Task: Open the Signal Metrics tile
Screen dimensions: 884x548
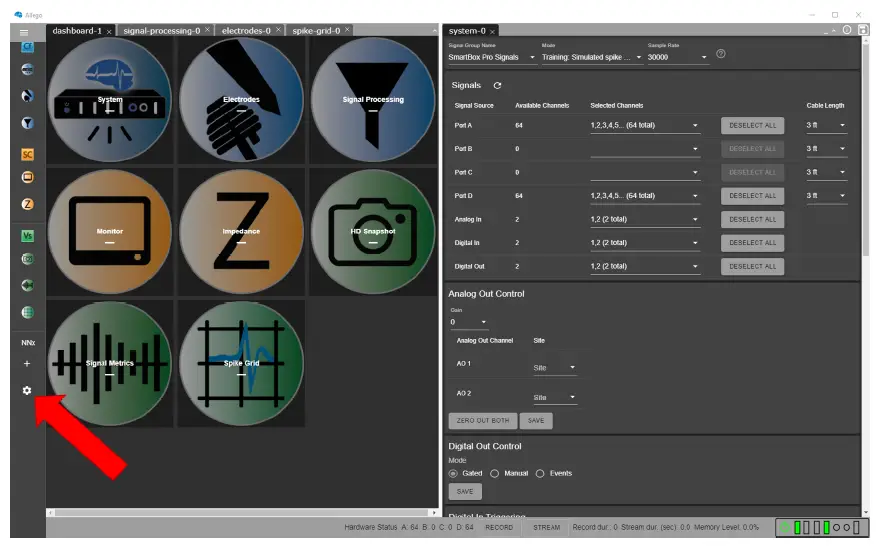Action: tap(110, 364)
